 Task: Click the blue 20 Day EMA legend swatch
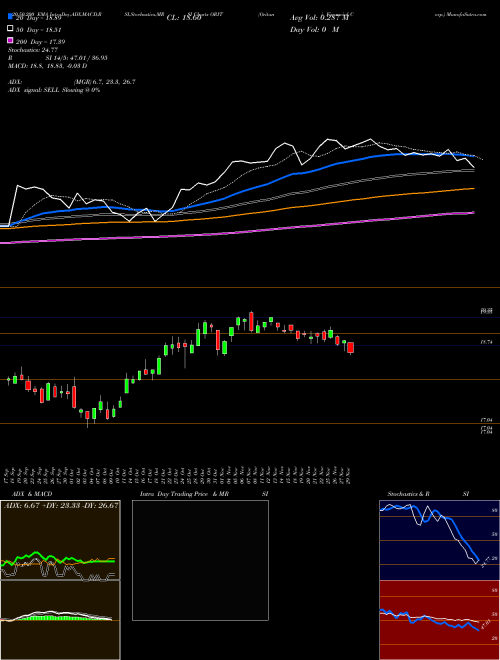pos(10,16)
